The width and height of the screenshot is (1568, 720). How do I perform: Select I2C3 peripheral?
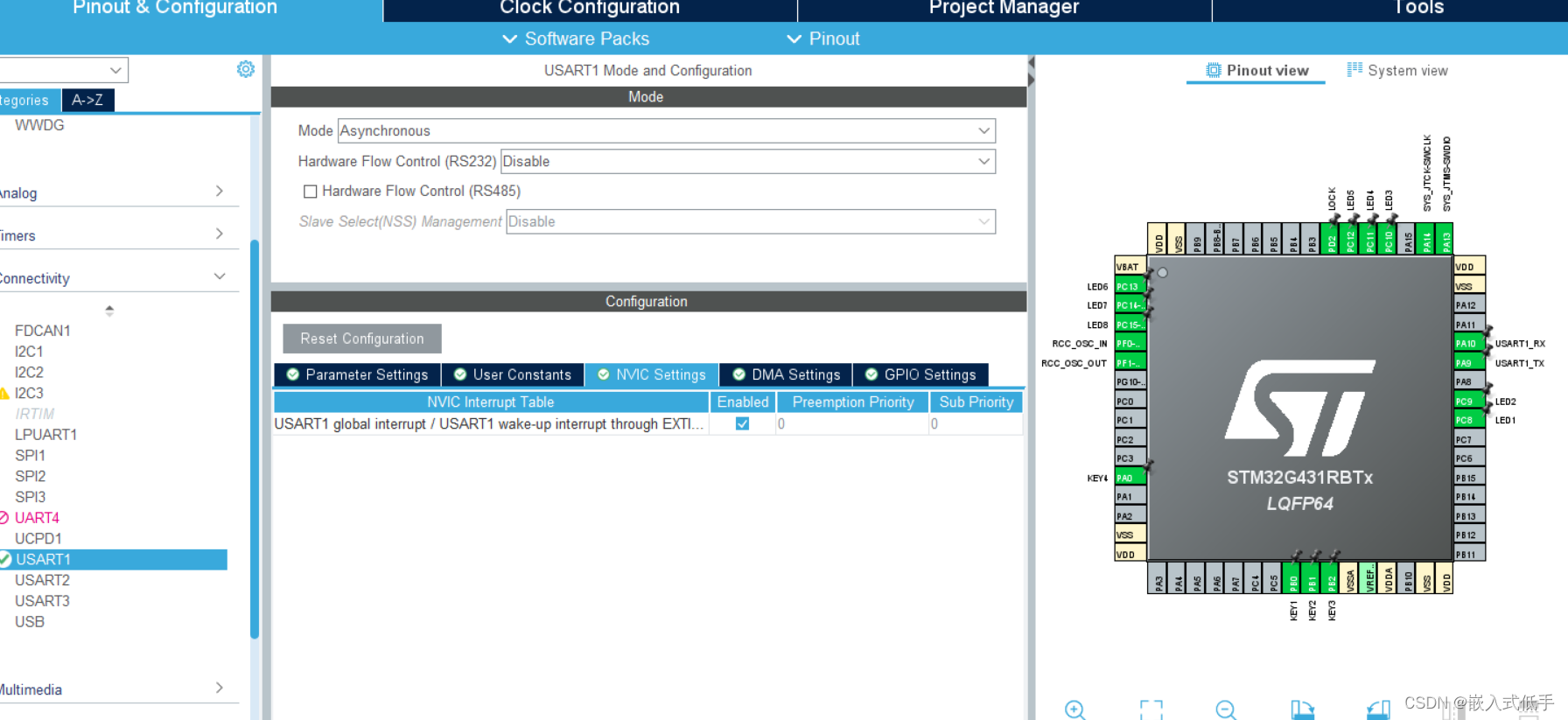point(29,393)
